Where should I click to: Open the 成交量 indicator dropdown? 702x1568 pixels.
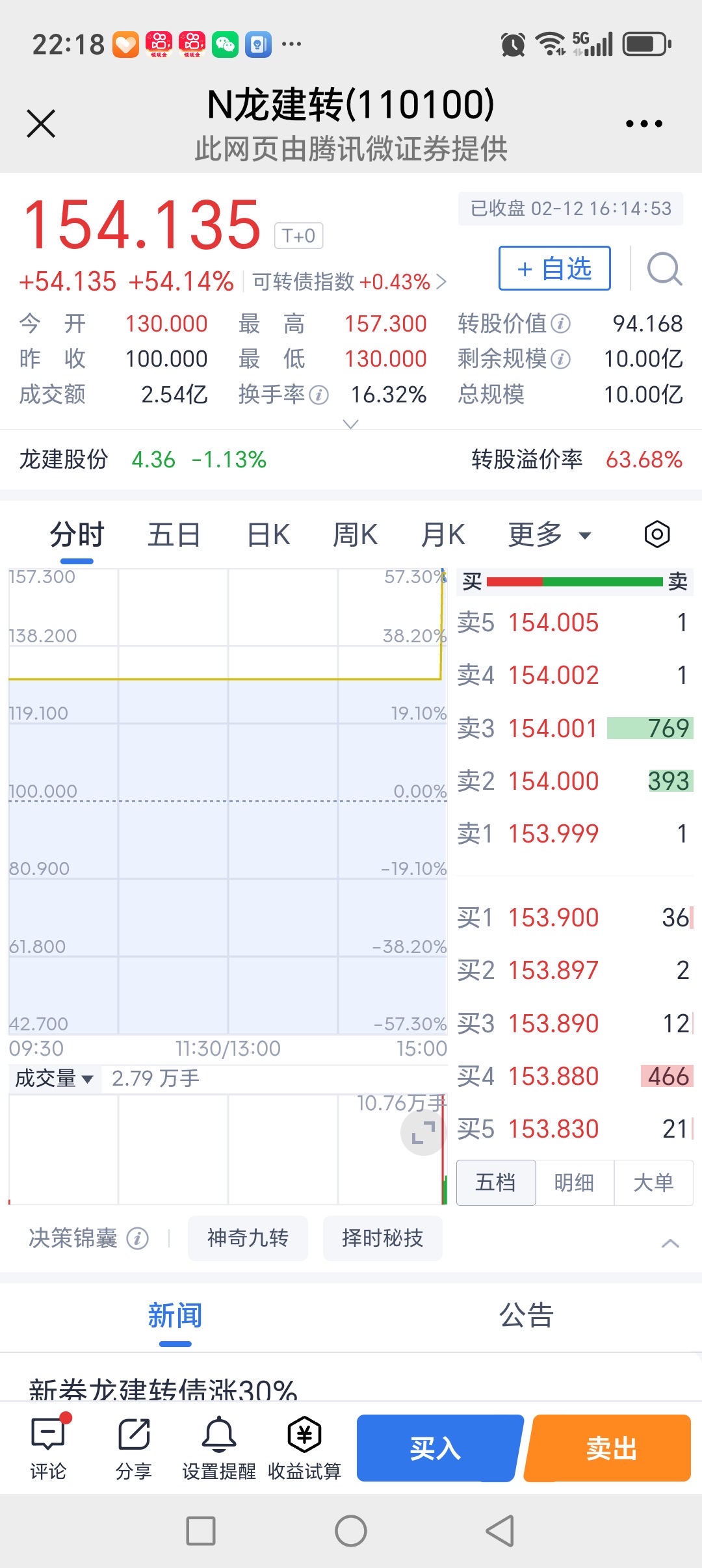pyautogui.click(x=54, y=1078)
